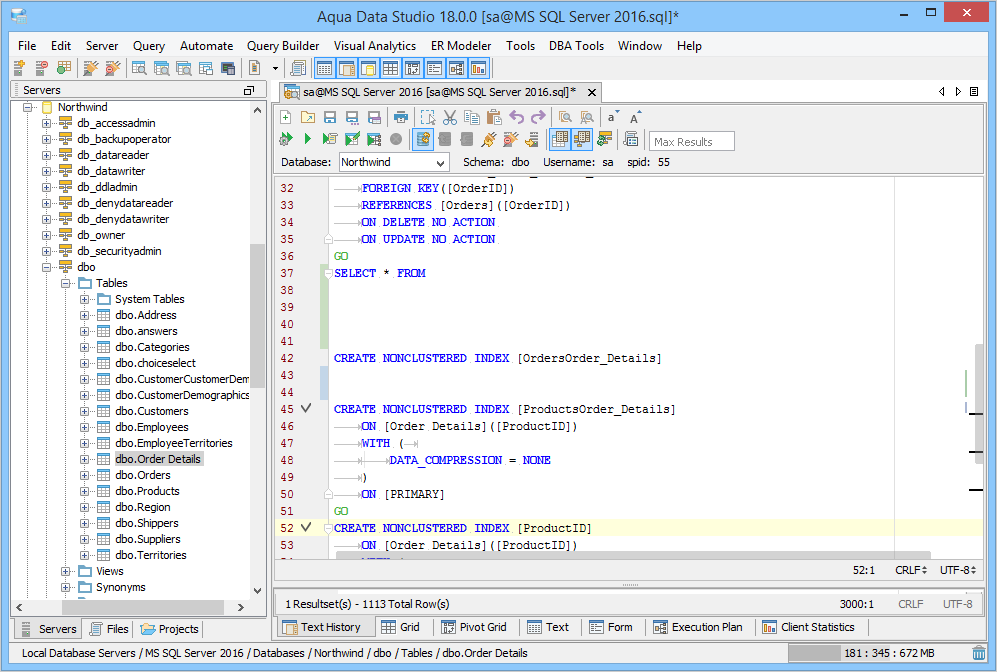Screen dimensions: 997x672
Task: Open the UTF-8 encoding selector
Action: [956, 570]
